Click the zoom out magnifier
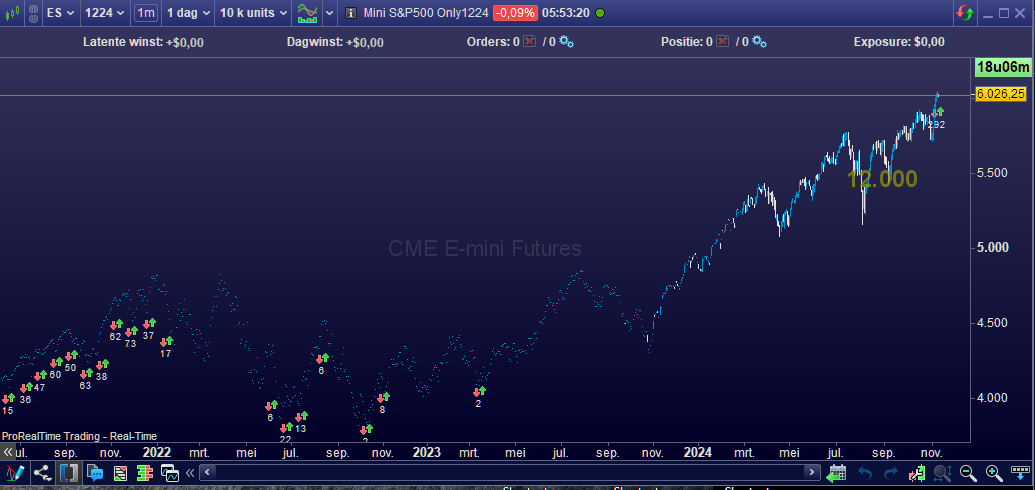The image size is (1035, 490). [968, 473]
